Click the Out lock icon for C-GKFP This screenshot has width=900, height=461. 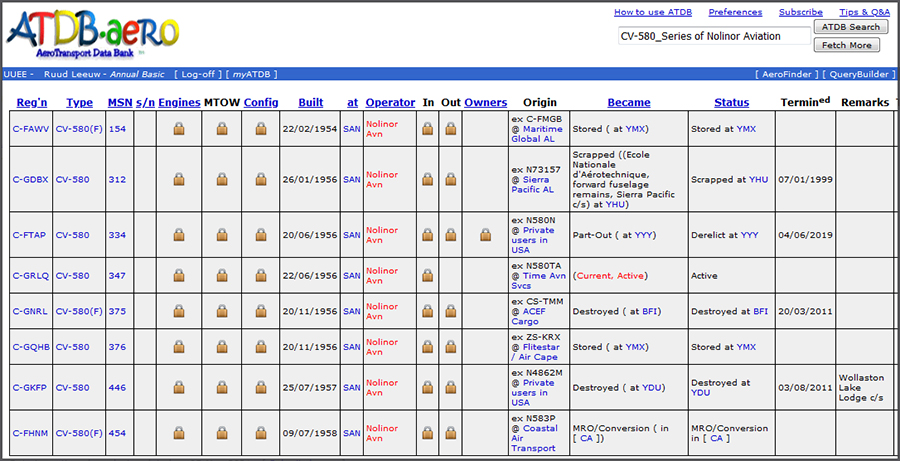pos(451,388)
